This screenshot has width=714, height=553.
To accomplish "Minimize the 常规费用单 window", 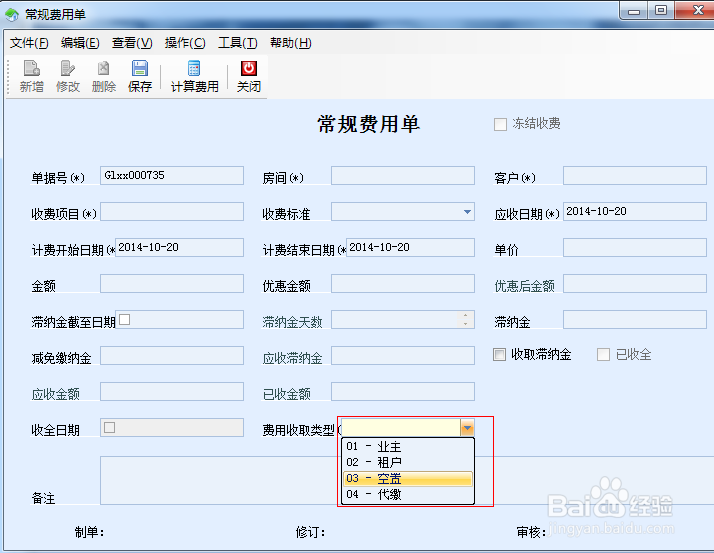I will pyautogui.click(x=634, y=11).
